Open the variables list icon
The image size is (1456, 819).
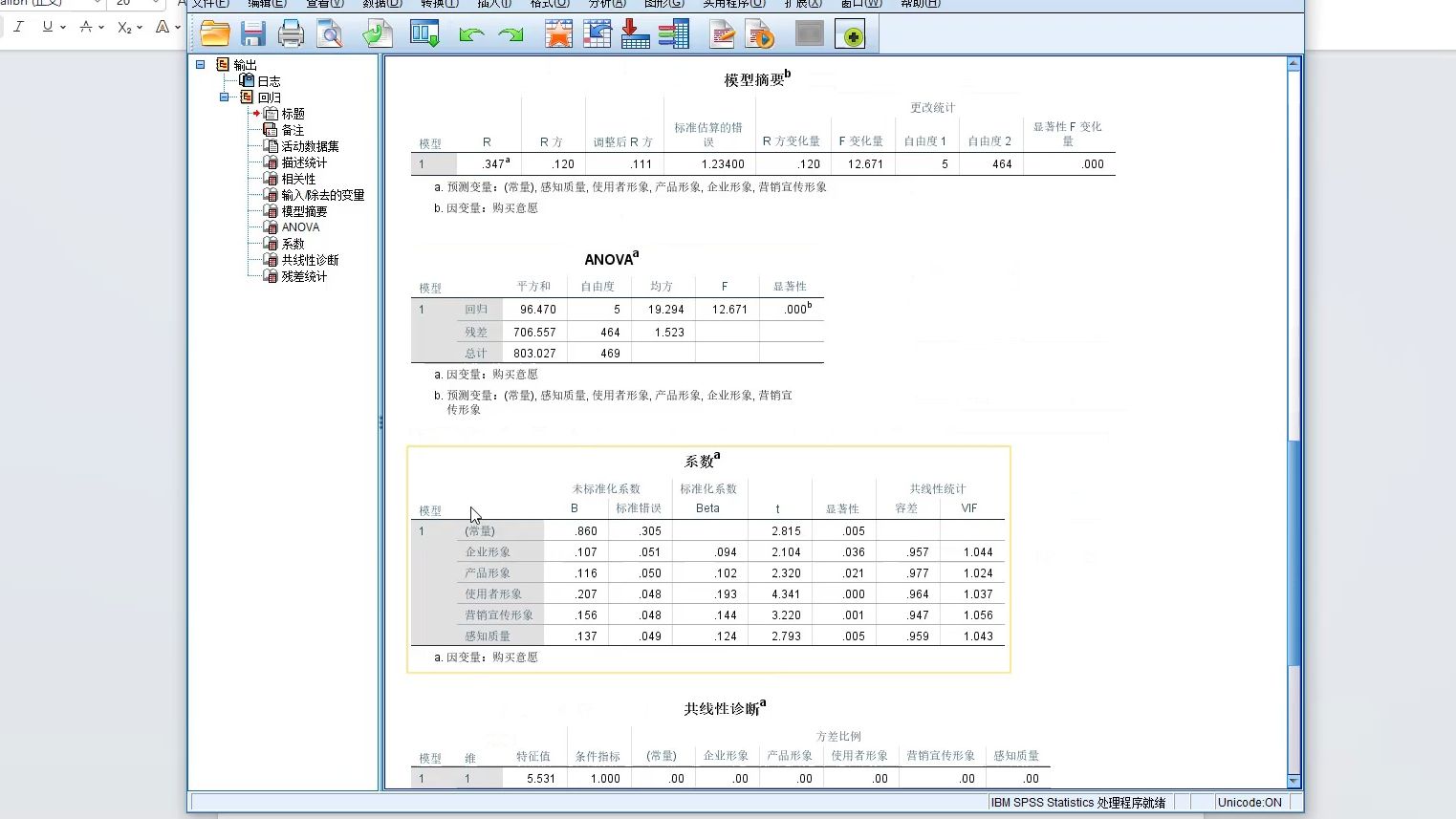[x=674, y=34]
